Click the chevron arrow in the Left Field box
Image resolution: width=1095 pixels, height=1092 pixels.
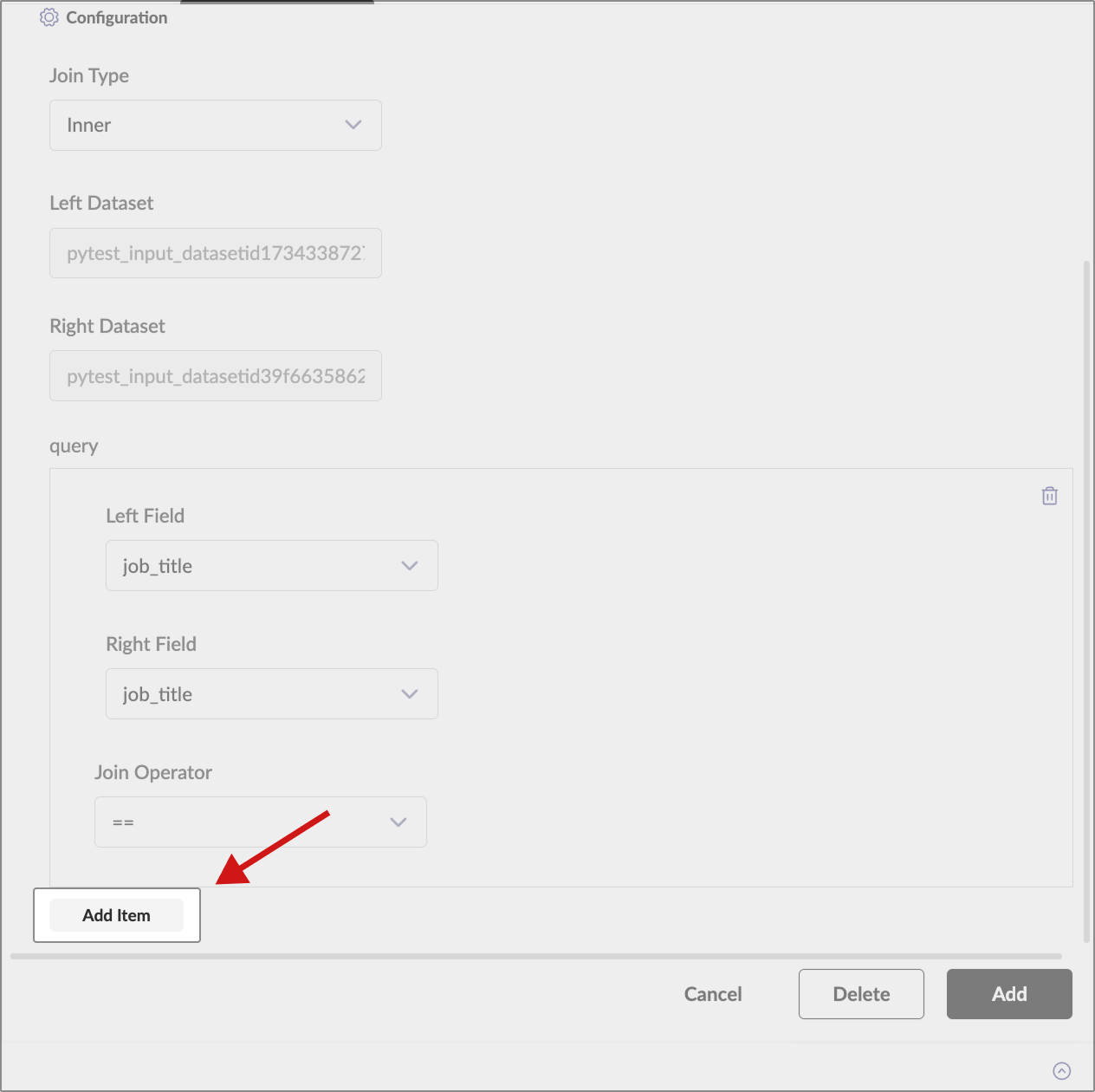point(410,566)
